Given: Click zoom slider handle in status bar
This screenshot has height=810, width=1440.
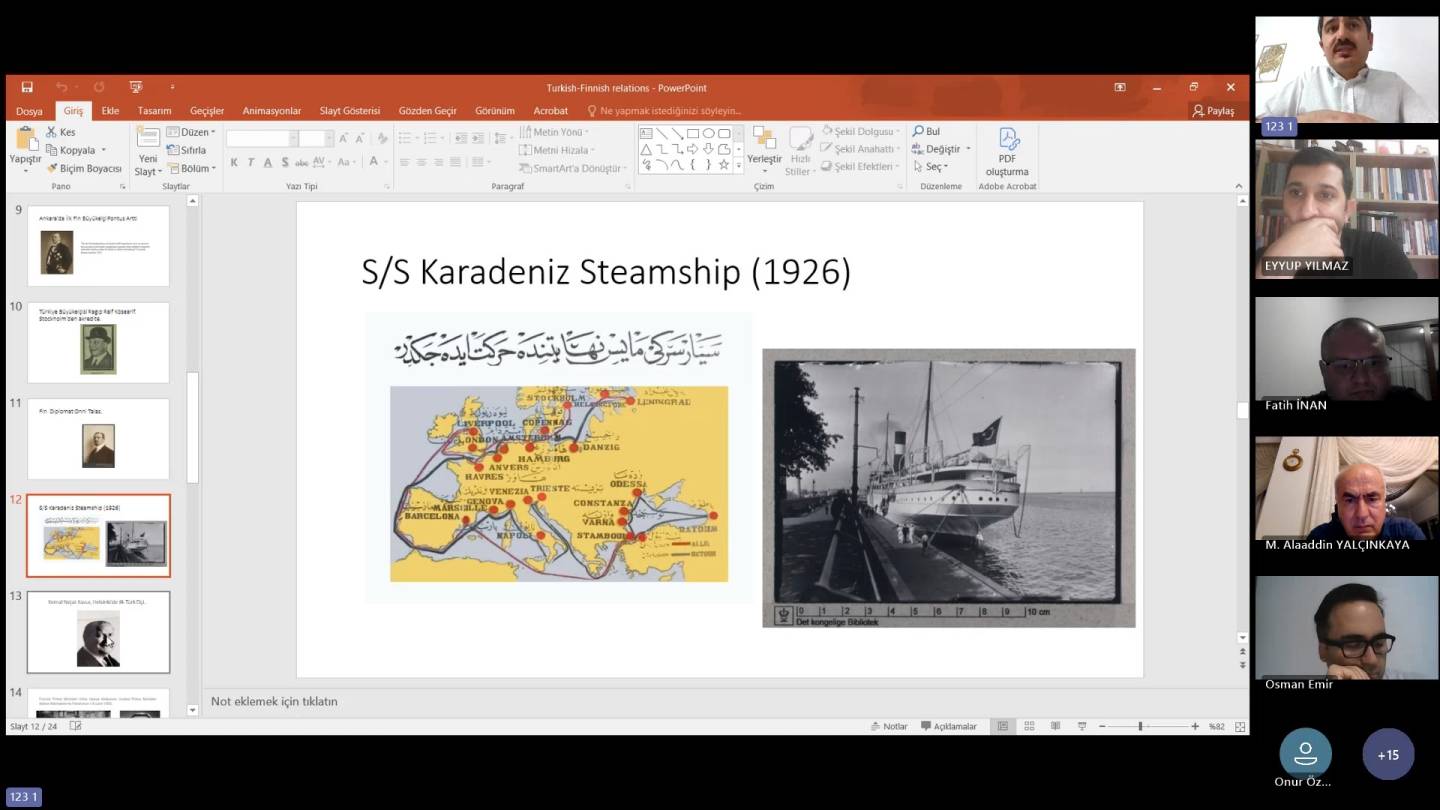Looking at the screenshot, I should tap(1140, 726).
